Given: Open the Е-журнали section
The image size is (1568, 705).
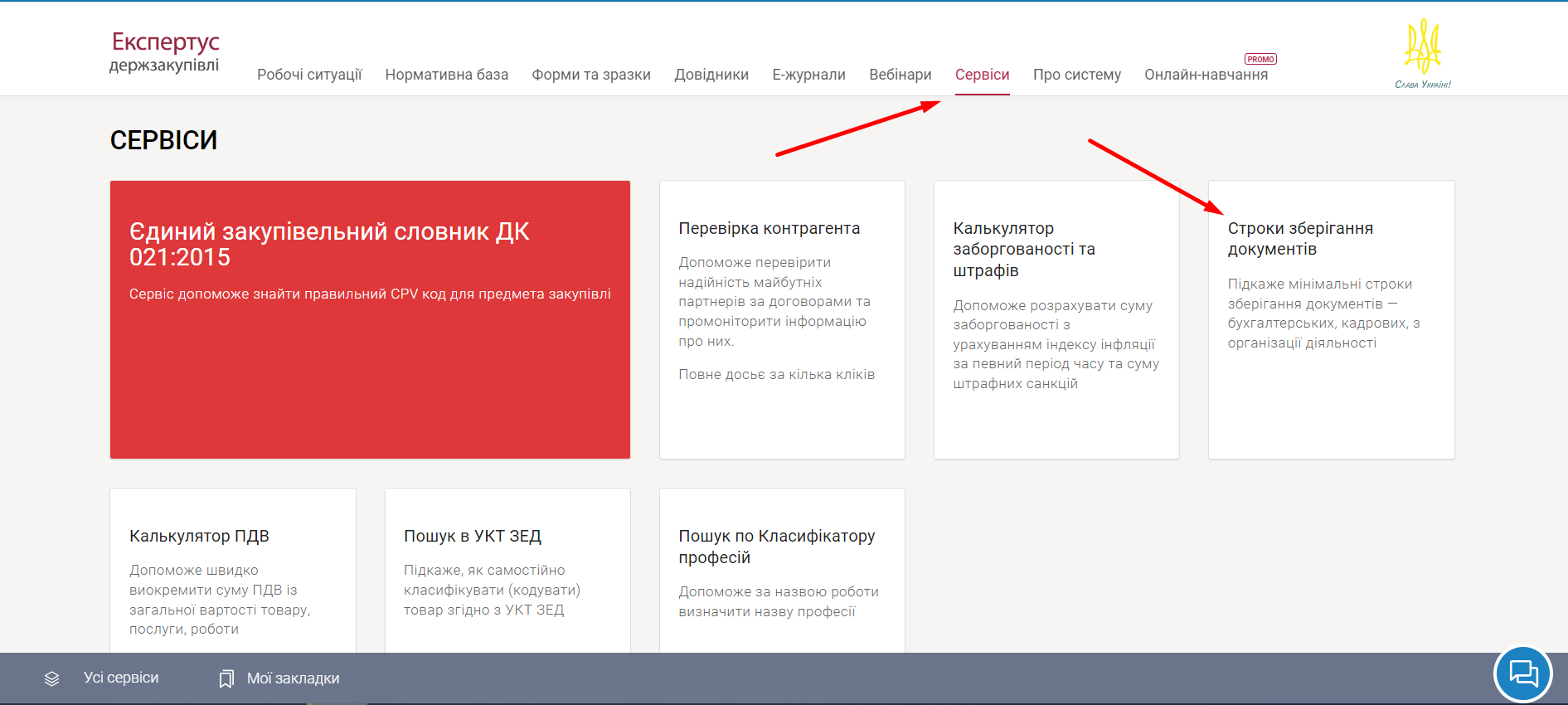Looking at the screenshot, I should coord(808,75).
